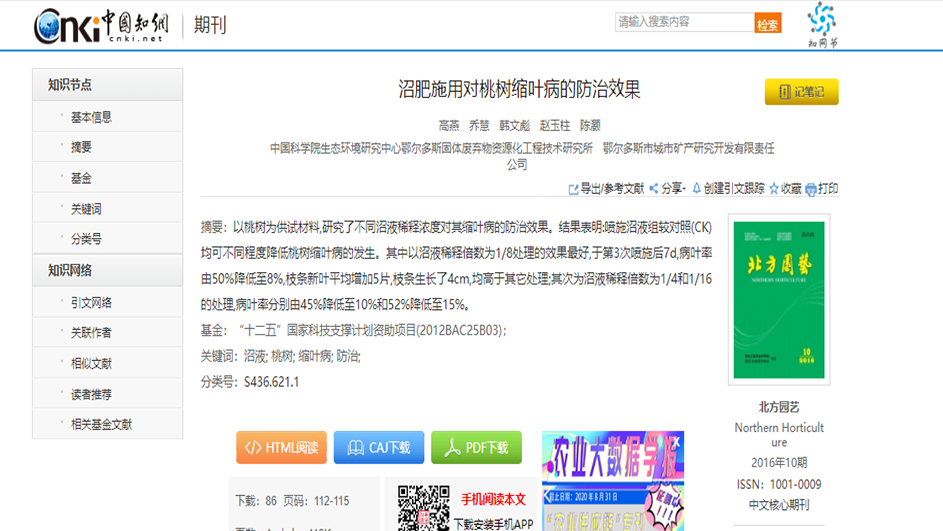Click the export/参考文献 icon

point(574,189)
